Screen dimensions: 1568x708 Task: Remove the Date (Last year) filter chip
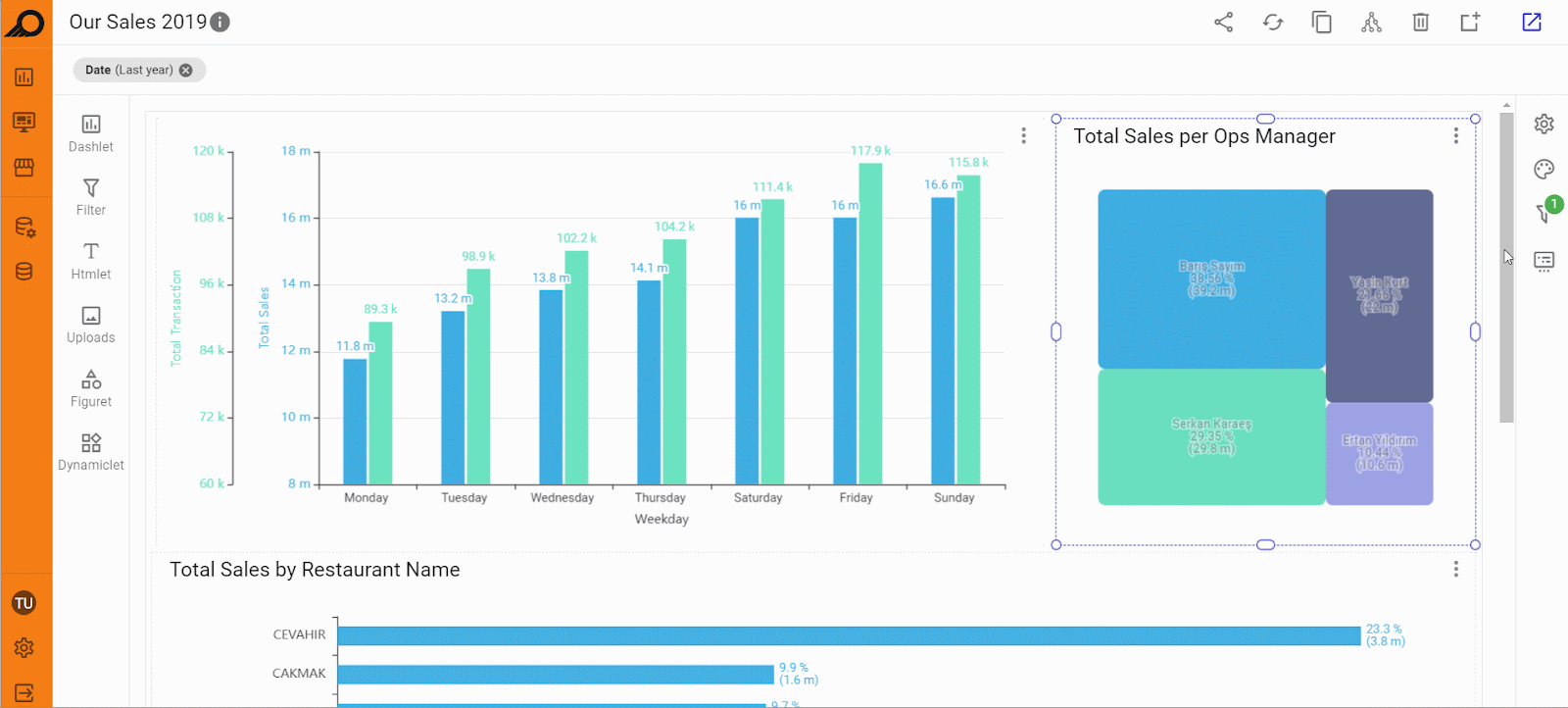pyautogui.click(x=186, y=71)
